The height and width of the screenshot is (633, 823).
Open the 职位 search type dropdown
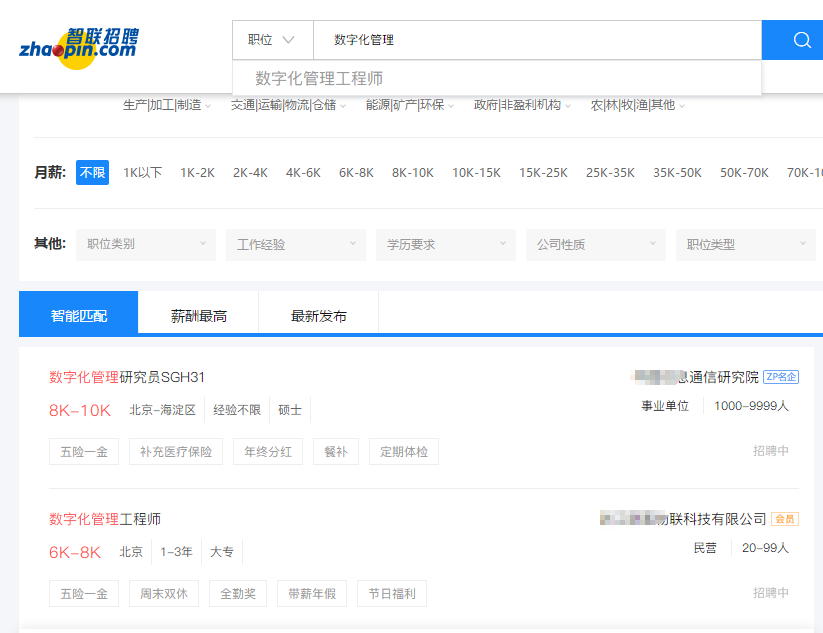click(272, 40)
